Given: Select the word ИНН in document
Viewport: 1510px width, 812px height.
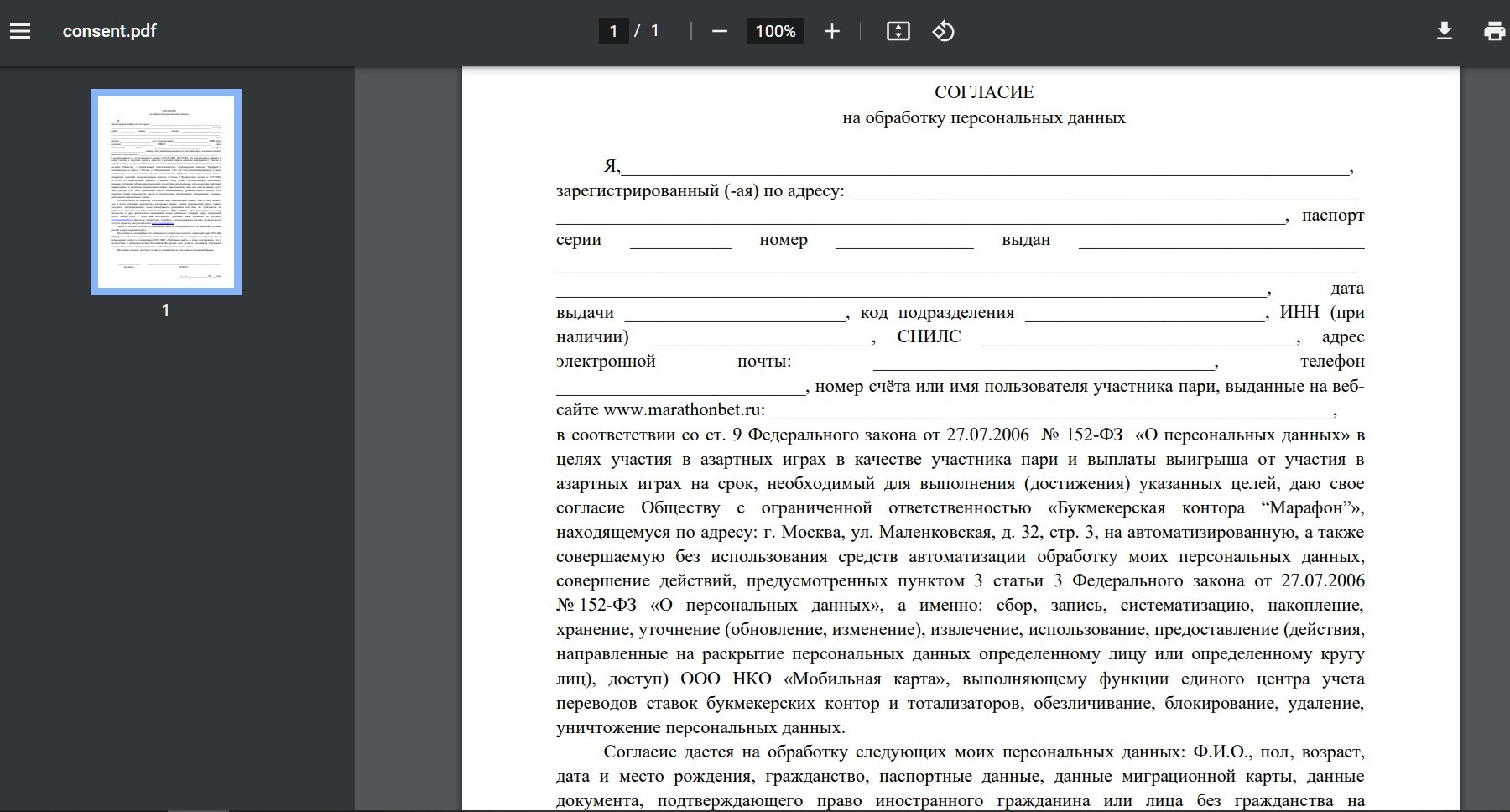Looking at the screenshot, I should (x=1299, y=312).
